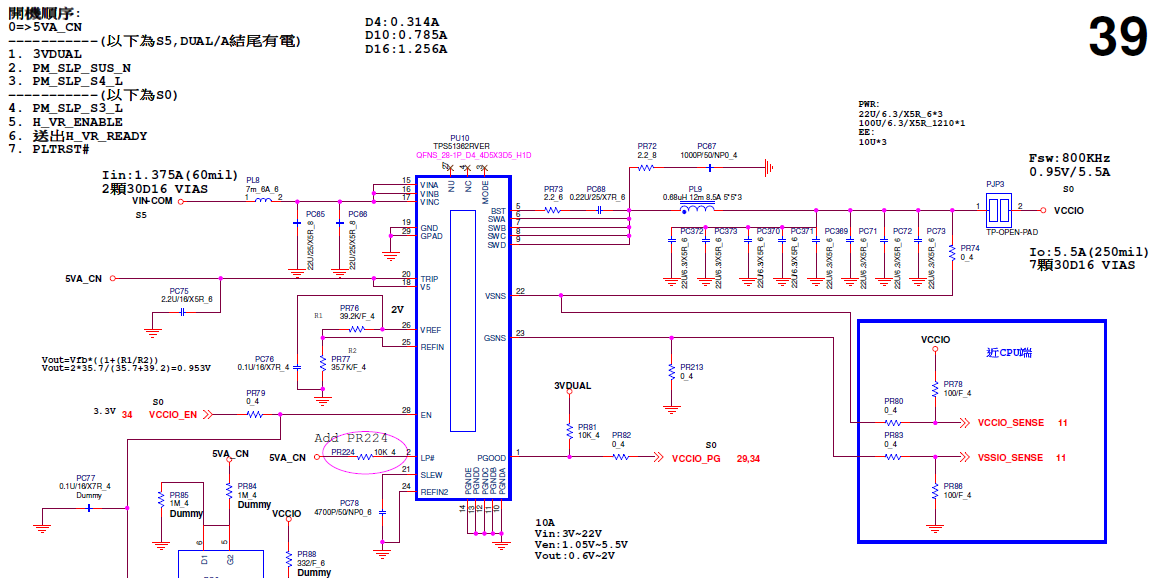Click the PR74 resistor label

[970, 249]
